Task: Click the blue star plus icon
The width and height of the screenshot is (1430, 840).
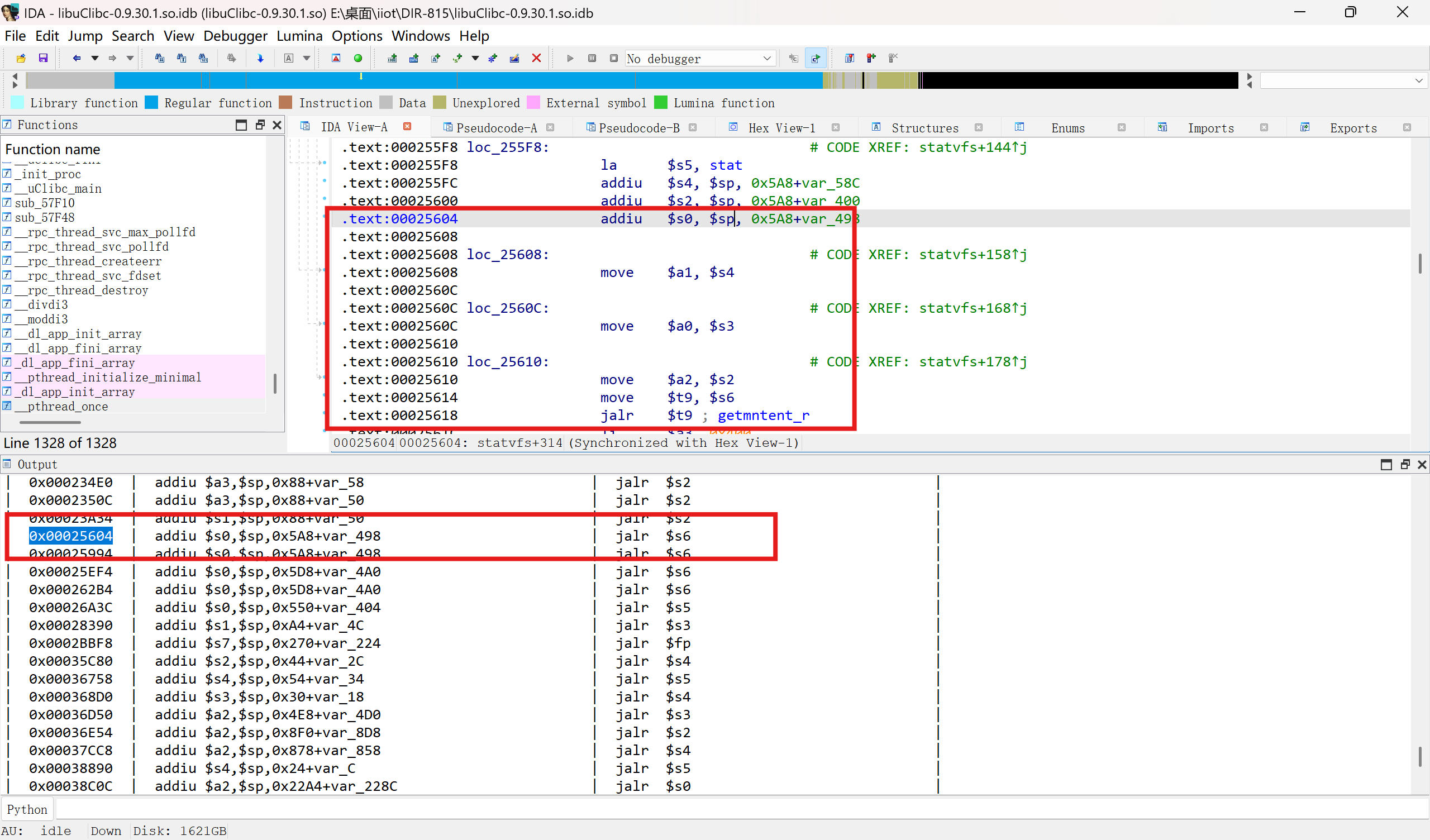Action: pyautogui.click(x=493, y=58)
